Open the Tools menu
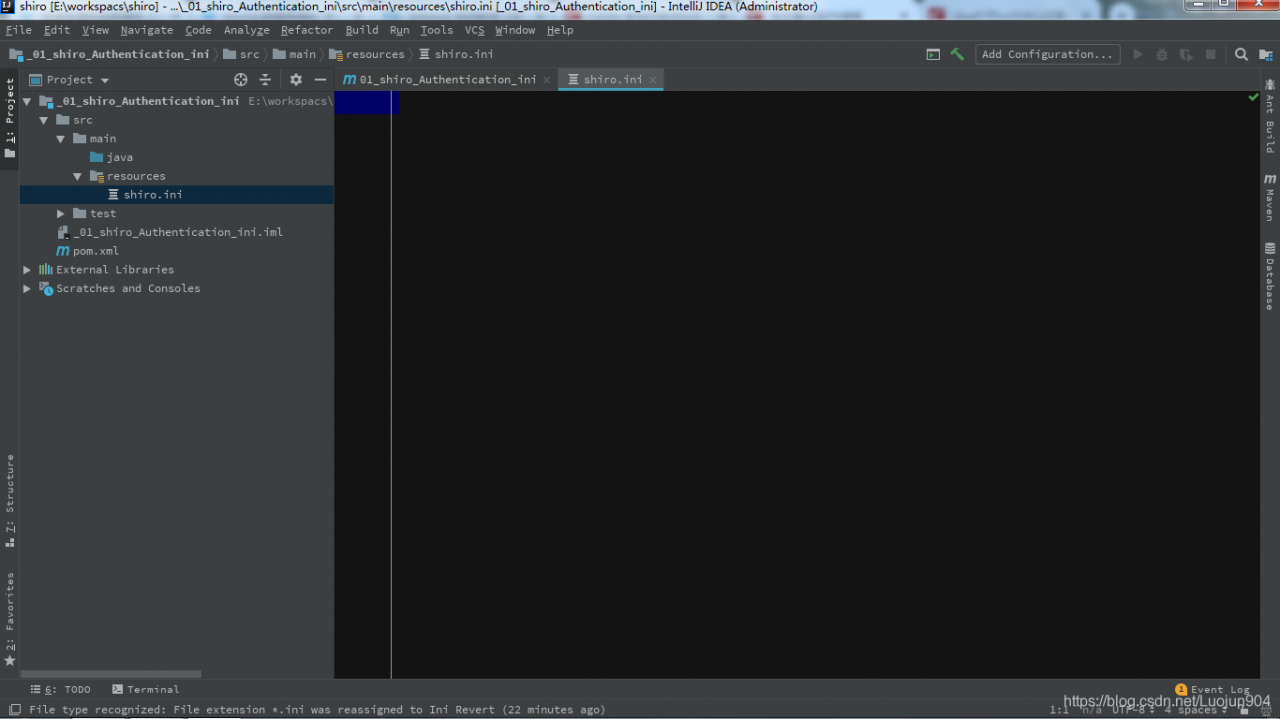1280x719 pixels. [x=436, y=30]
